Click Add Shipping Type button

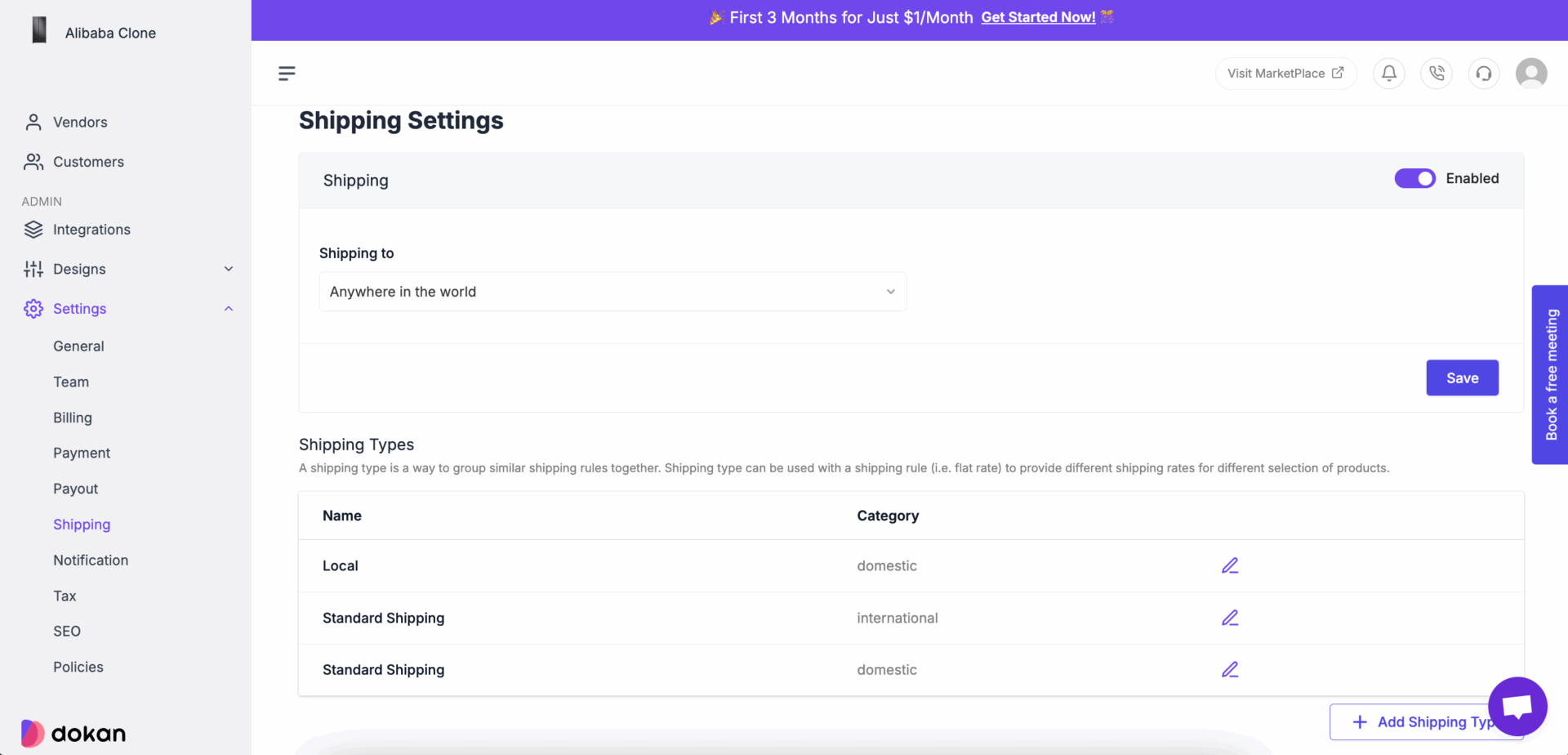pos(1426,721)
